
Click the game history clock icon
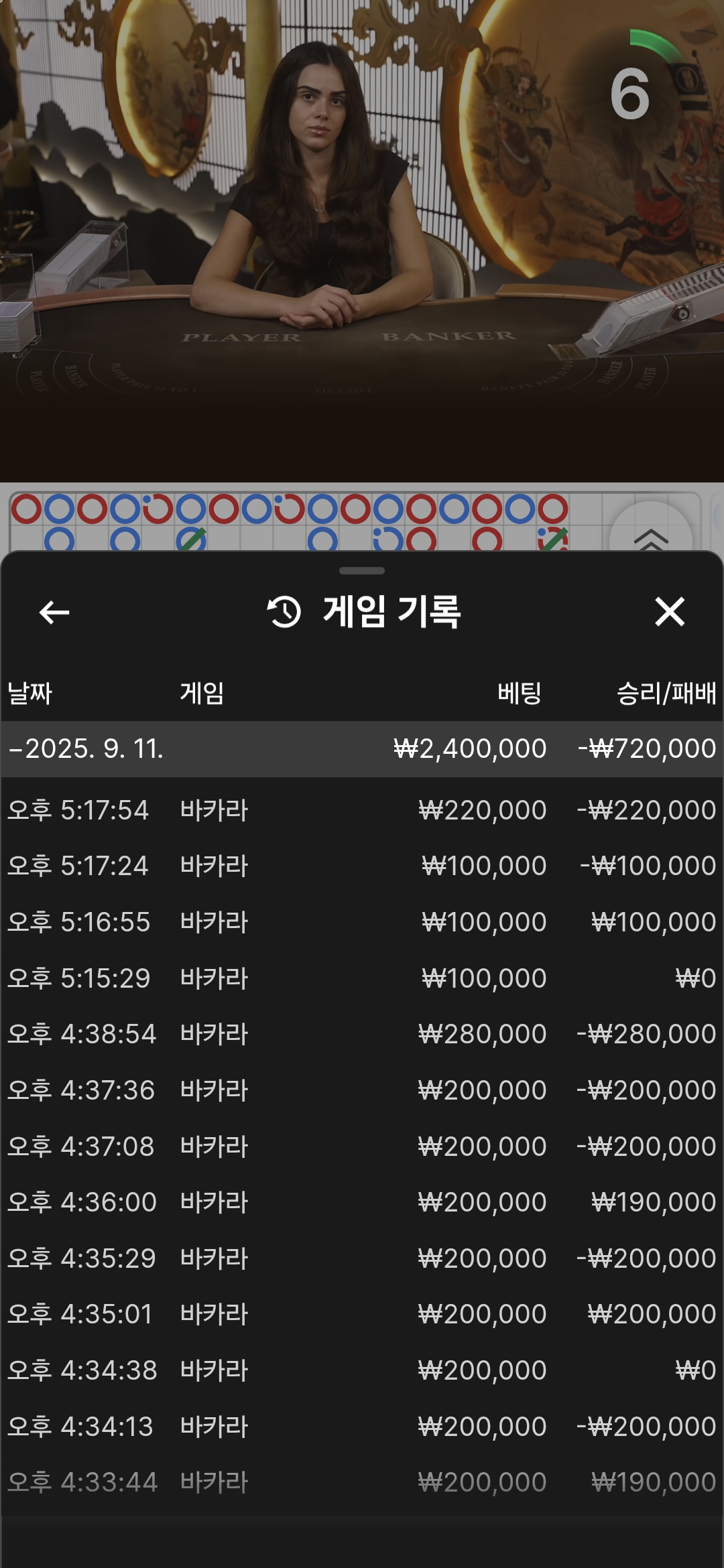284,612
